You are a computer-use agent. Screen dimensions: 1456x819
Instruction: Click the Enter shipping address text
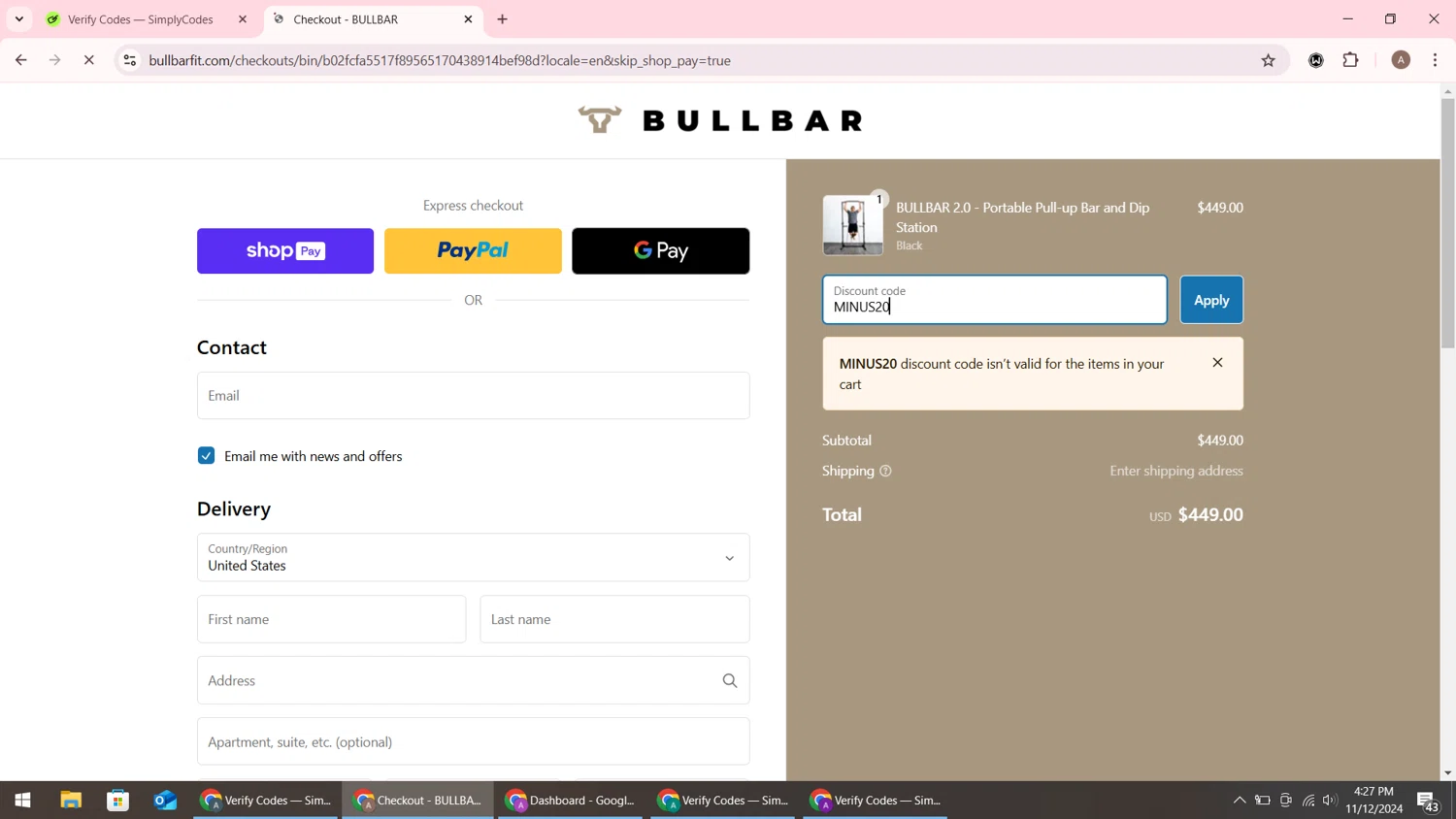click(x=1176, y=472)
